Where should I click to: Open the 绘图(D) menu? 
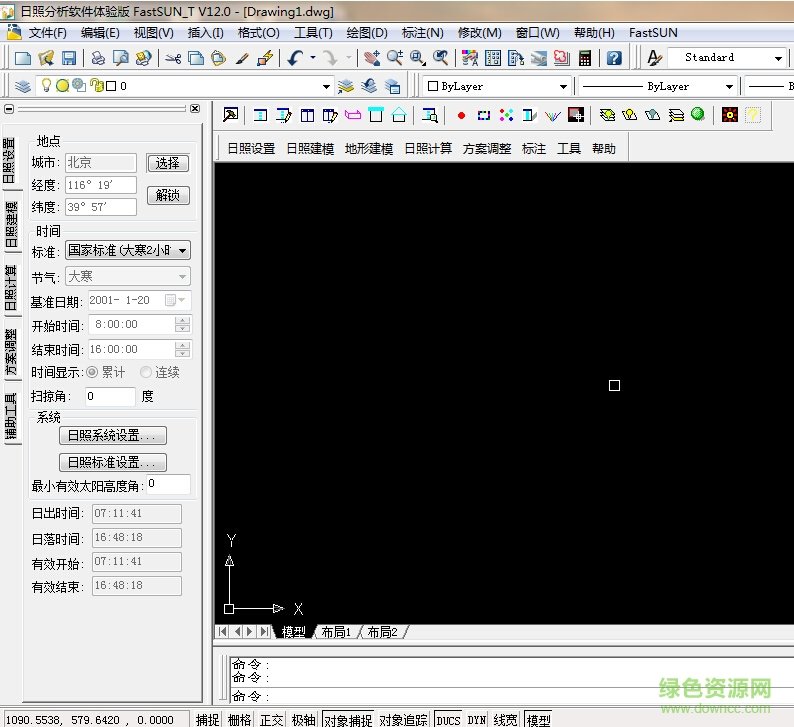[x=366, y=33]
